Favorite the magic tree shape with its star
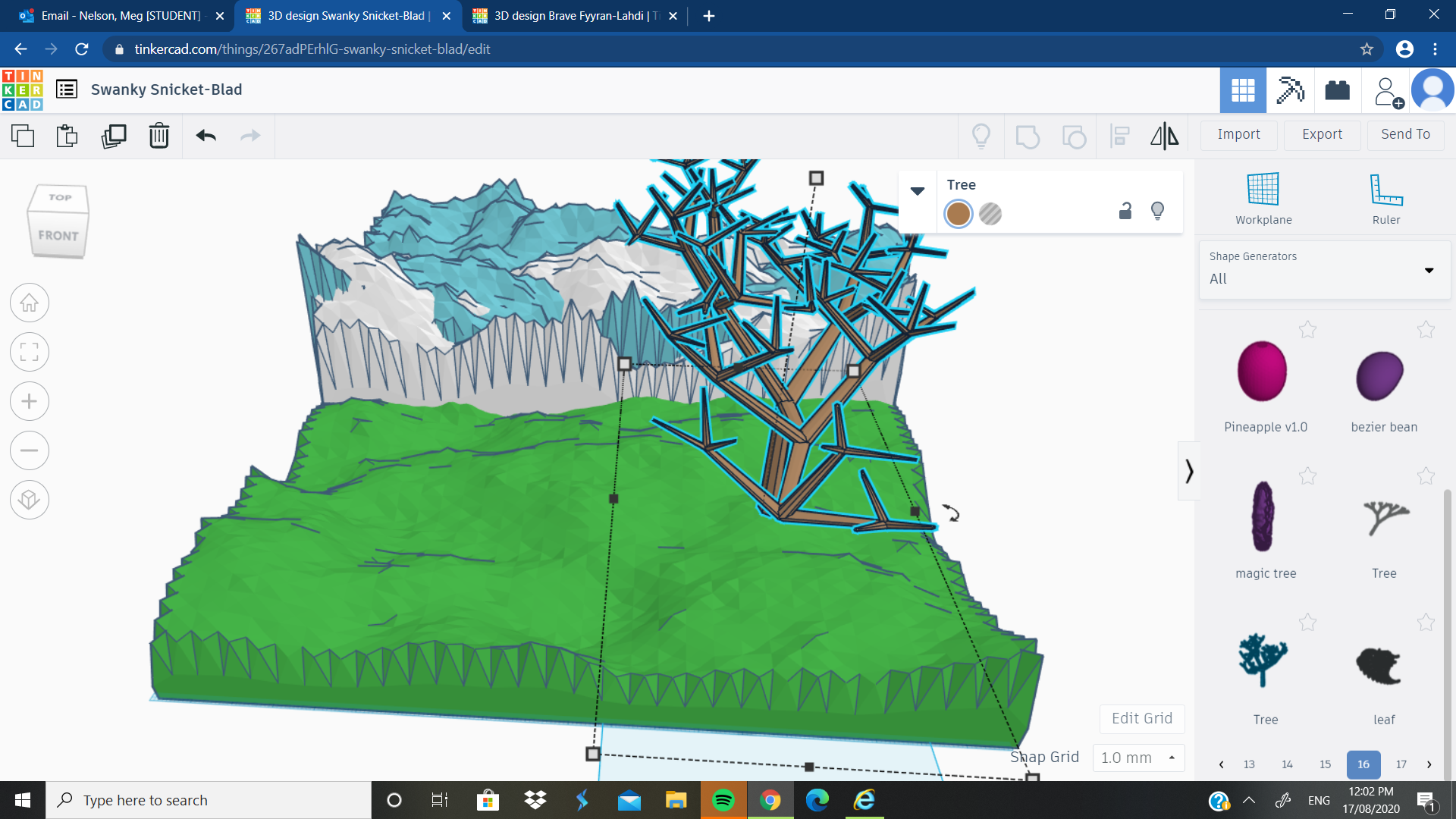The image size is (1456, 819). pos(1307,476)
